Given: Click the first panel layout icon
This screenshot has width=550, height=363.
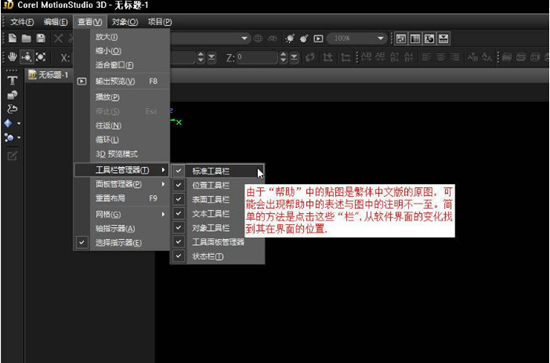Looking at the screenshot, I should pos(401,39).
